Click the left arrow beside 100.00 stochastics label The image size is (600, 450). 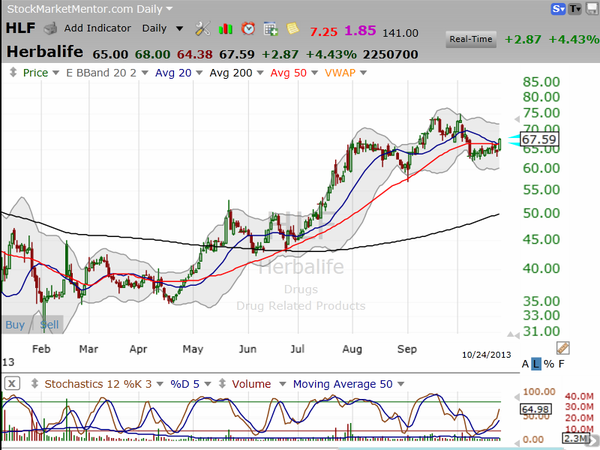coord(517,396)
